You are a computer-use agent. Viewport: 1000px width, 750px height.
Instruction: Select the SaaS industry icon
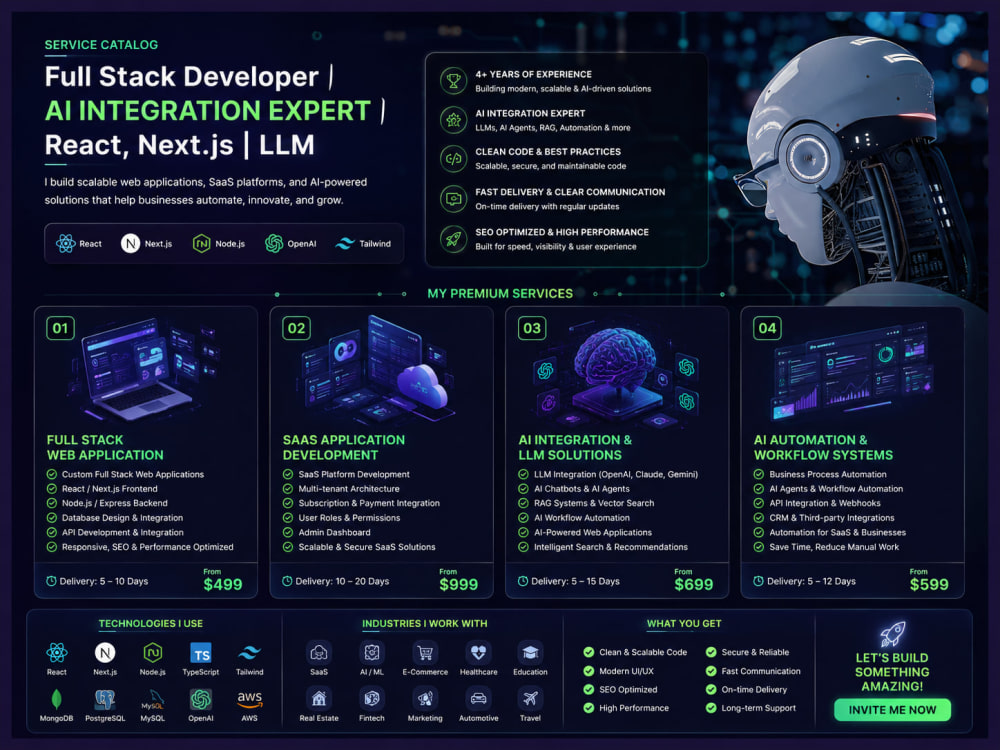click(x=319, y=652)
